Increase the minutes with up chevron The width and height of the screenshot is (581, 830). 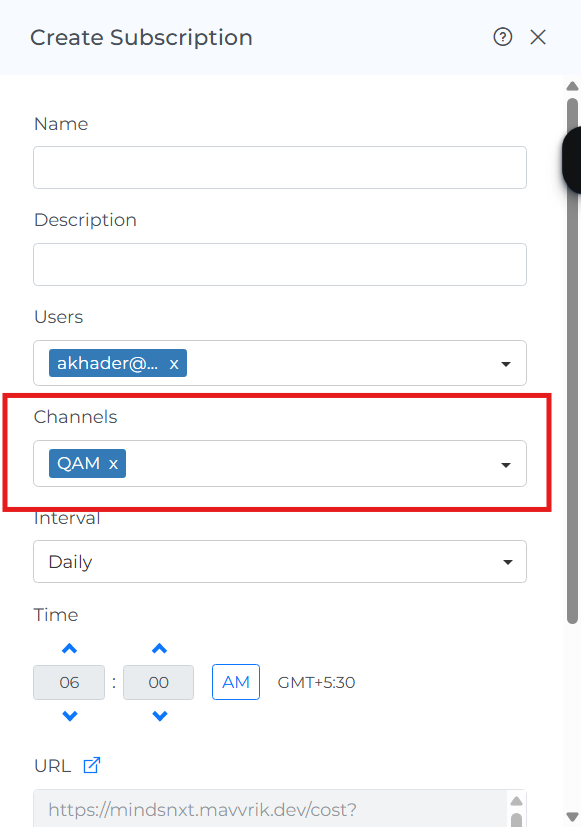click(159, 648)
